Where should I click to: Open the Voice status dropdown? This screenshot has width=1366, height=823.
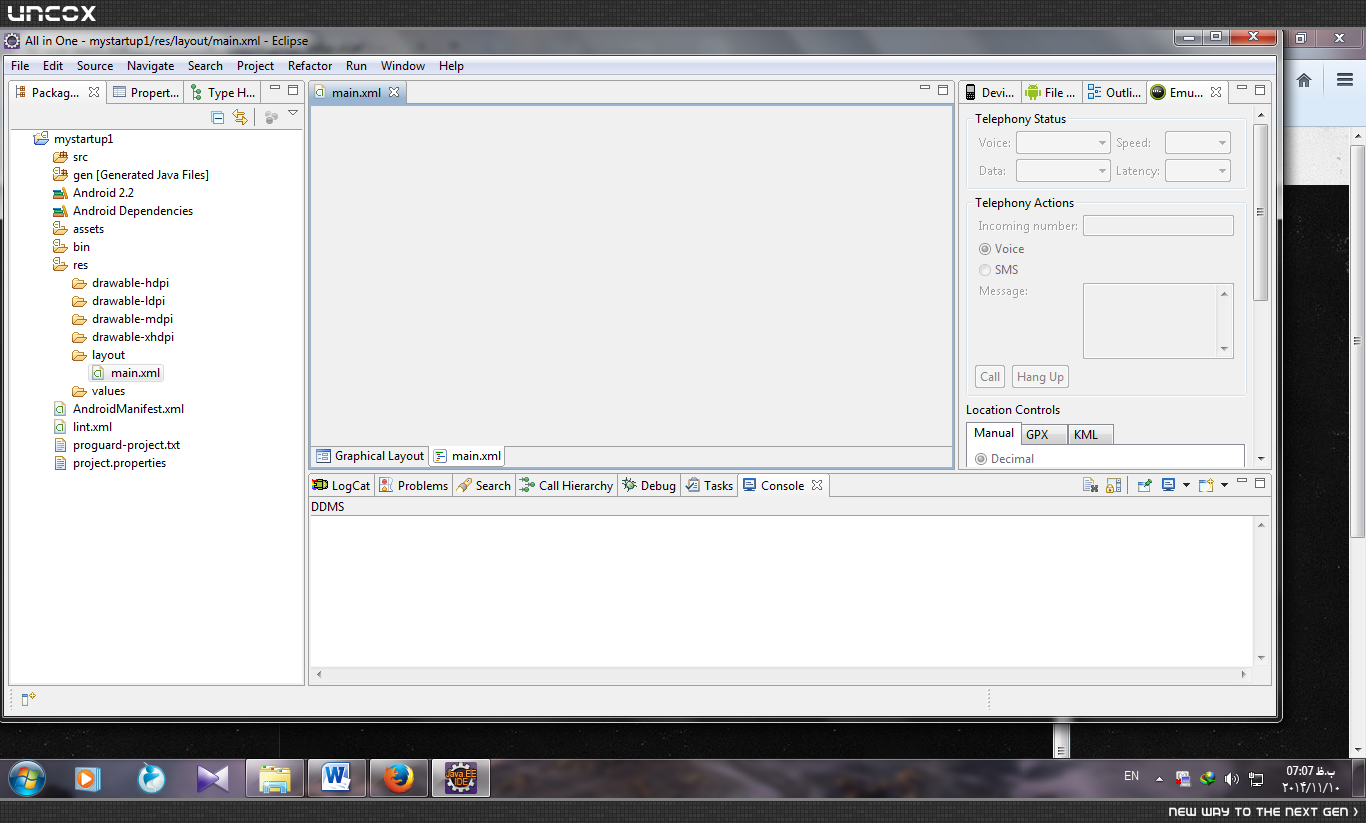(1063, 143)
